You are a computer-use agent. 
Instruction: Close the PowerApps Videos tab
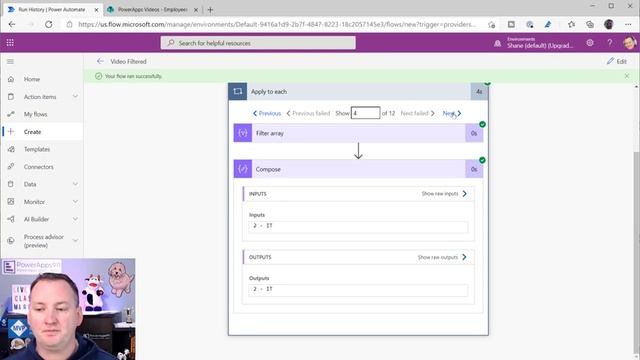pos(196,9)
